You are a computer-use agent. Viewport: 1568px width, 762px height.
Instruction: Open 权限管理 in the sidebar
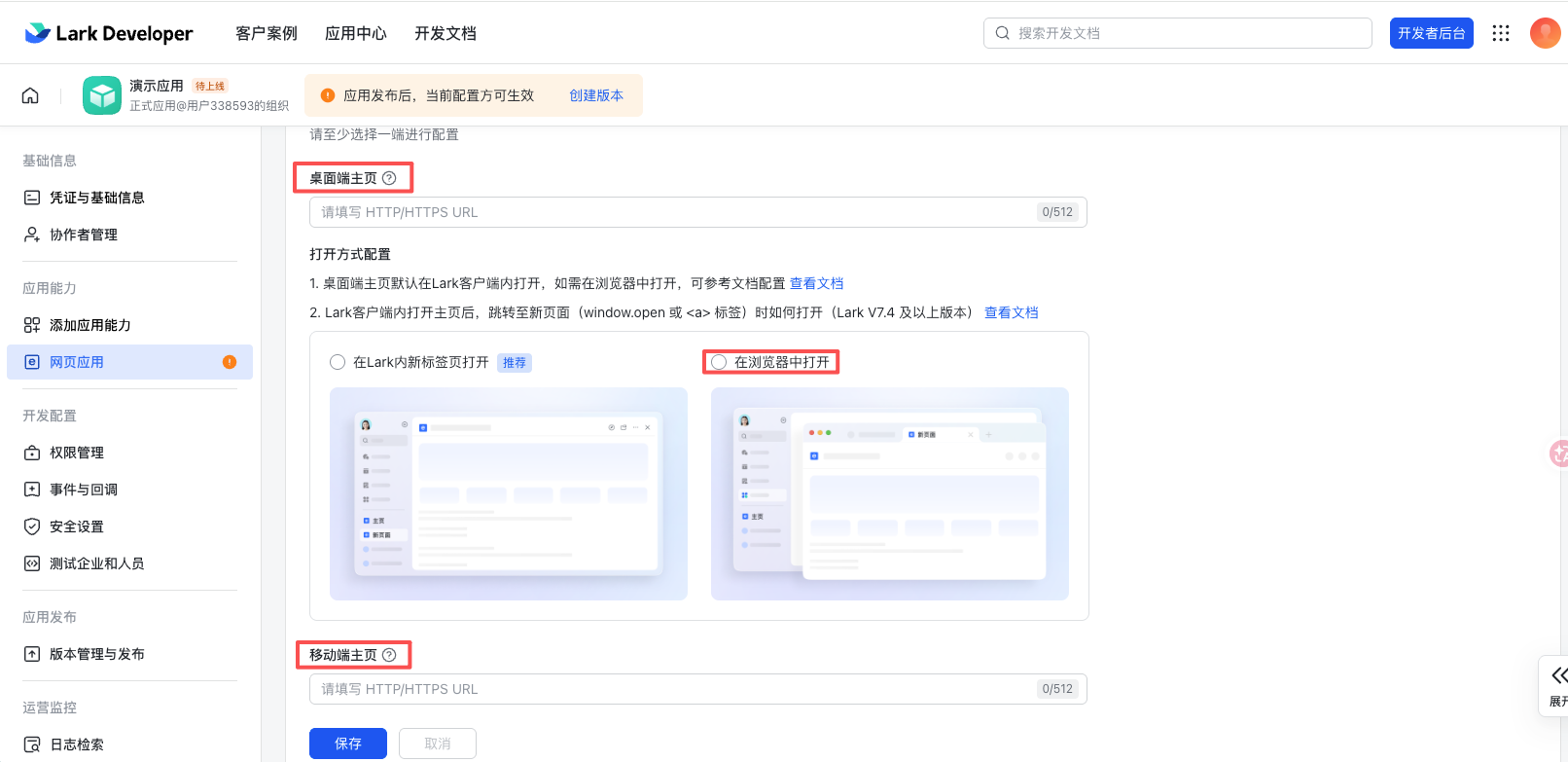pyautogui.click(x=77, y=453)
